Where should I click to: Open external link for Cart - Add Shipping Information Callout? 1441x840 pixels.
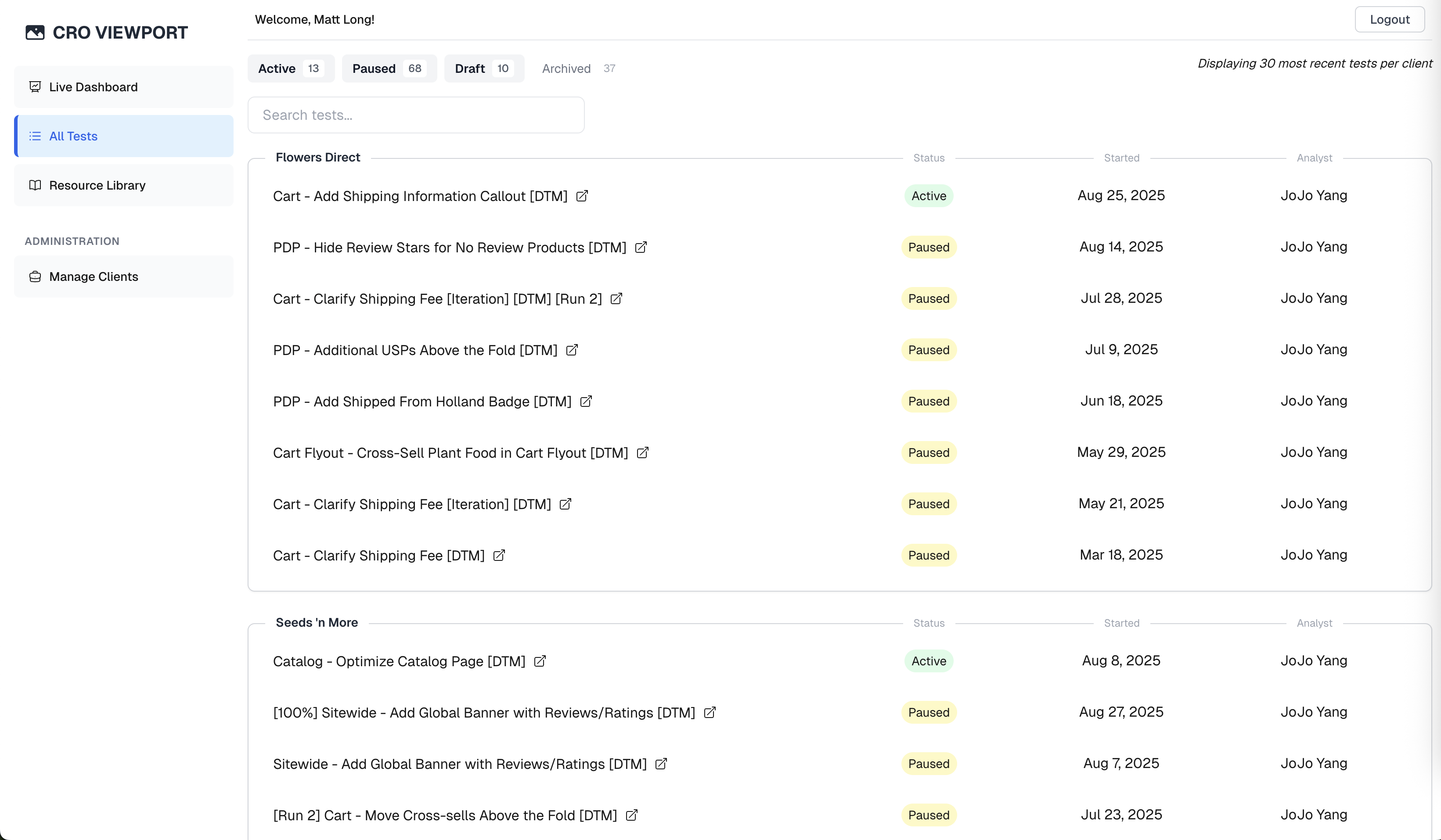582,196
